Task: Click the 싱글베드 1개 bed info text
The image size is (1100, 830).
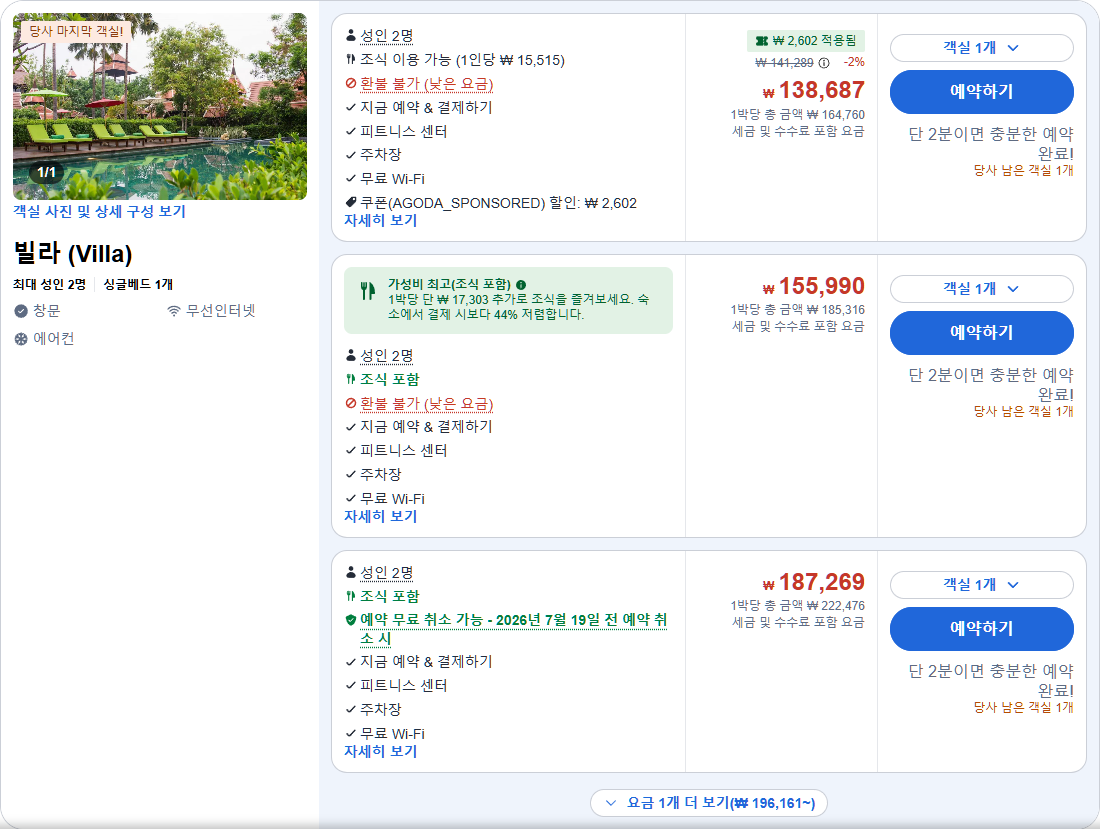Action: tap(138, 284)
